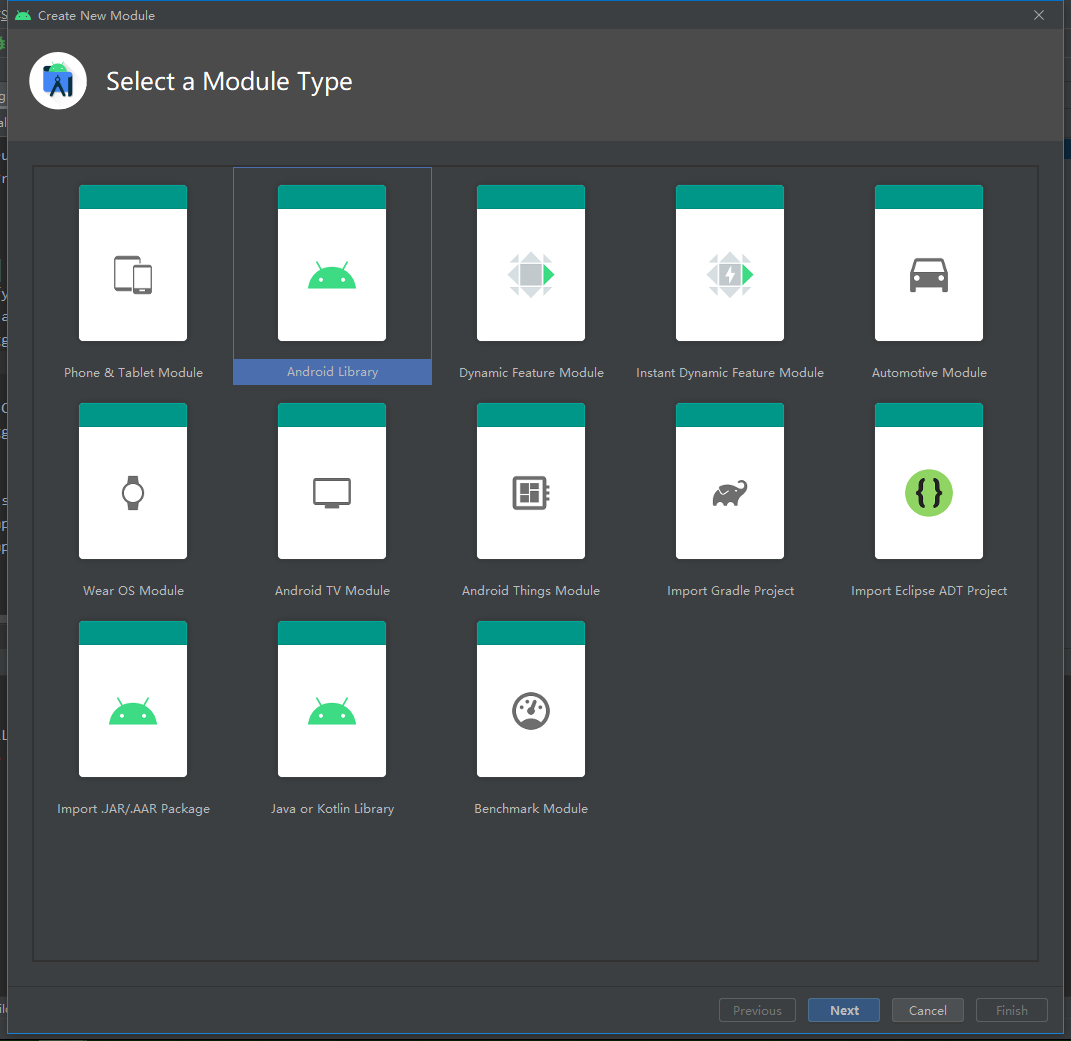Viewport: 1071px width, 1041px height.
Task: Click the 'Android Things Module' label
Action: [x=531, y=590]
